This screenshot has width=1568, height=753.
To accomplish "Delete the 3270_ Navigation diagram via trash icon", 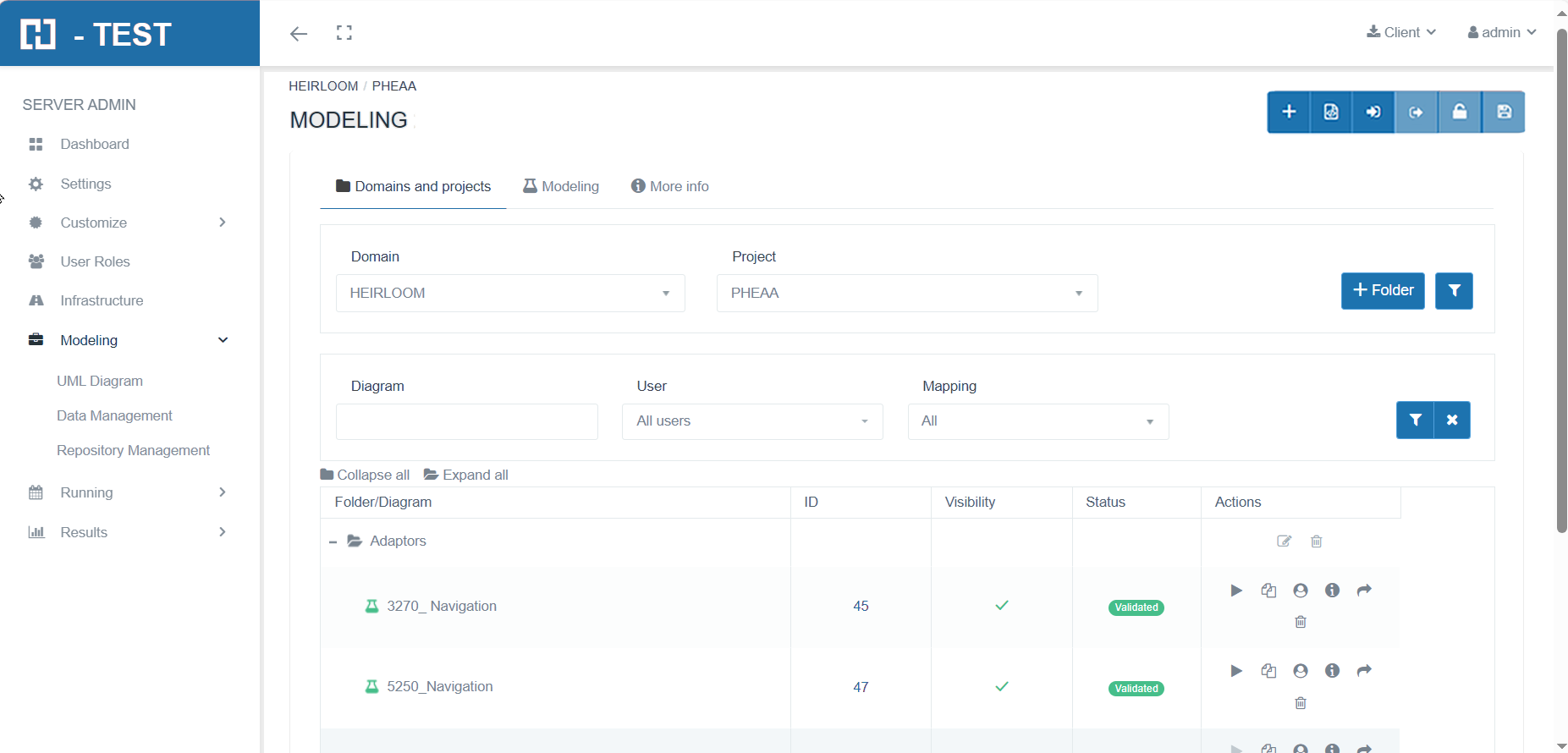I will (x=1301, y=622).
